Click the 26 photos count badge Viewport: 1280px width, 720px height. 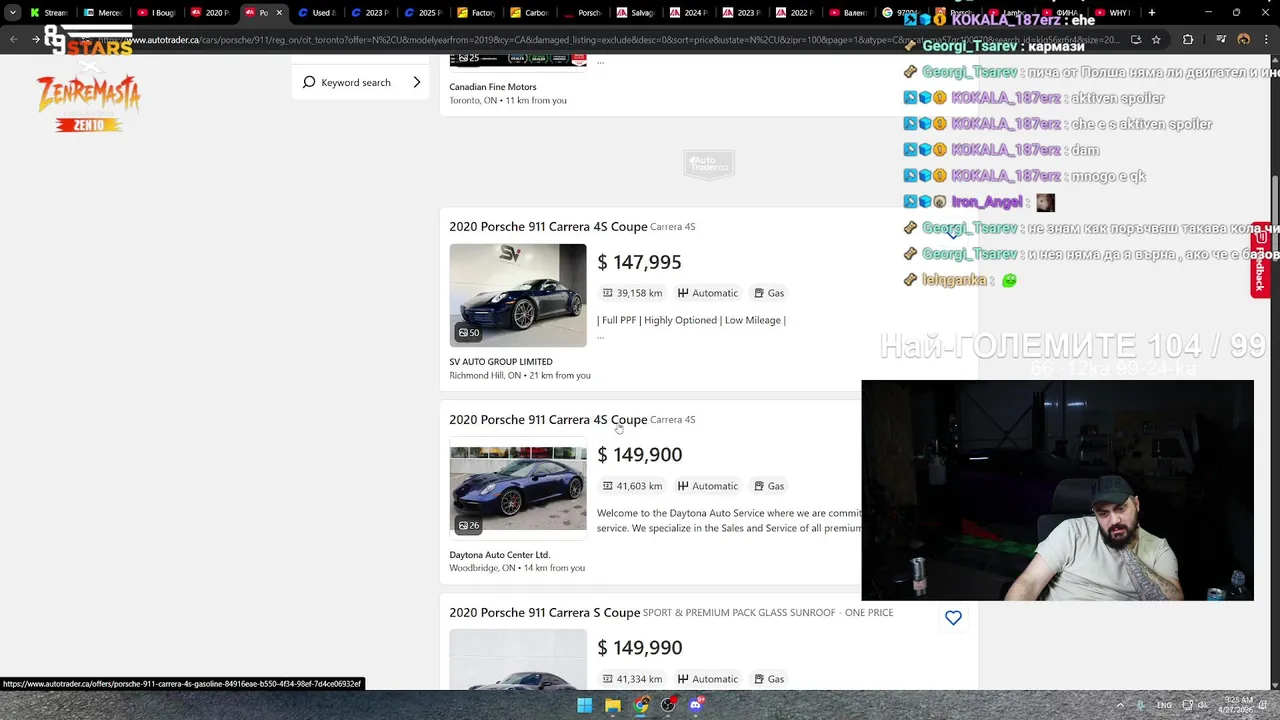(x=469, y=525)
